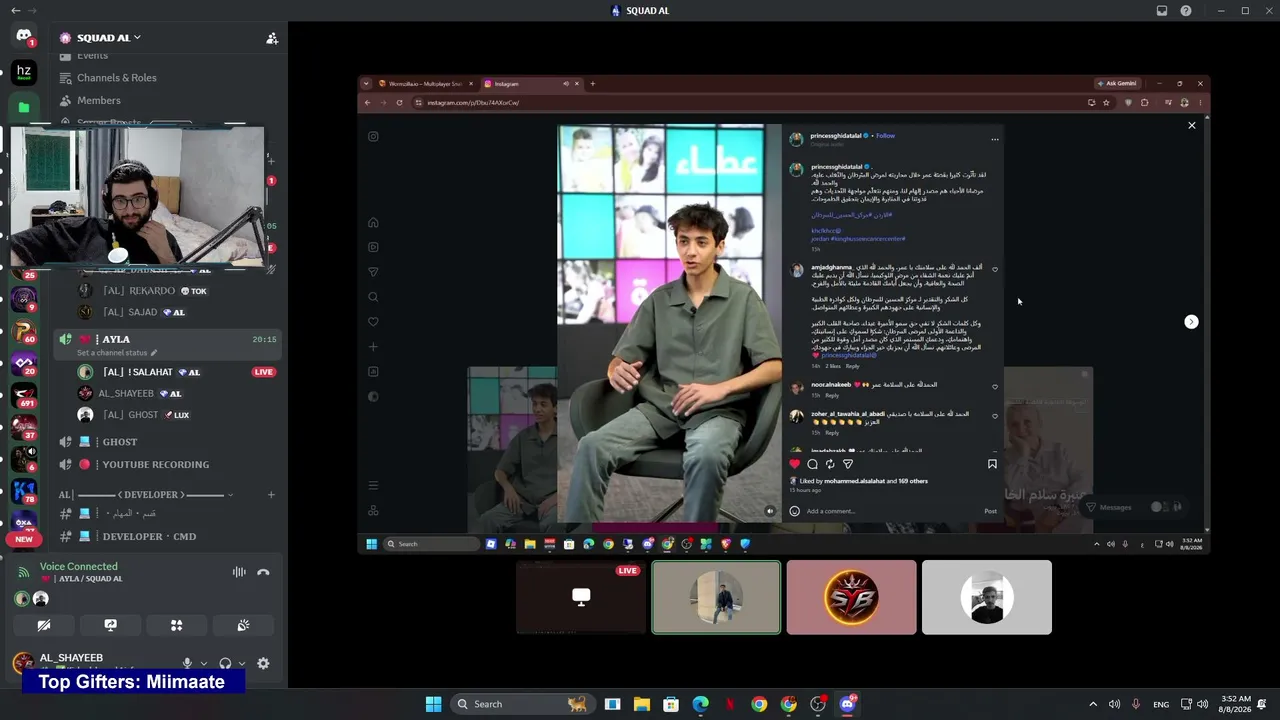Screen dimensions: 1280x720
Task: Open the soundboard
Action: pyautogui.click(x=243, y=625)
